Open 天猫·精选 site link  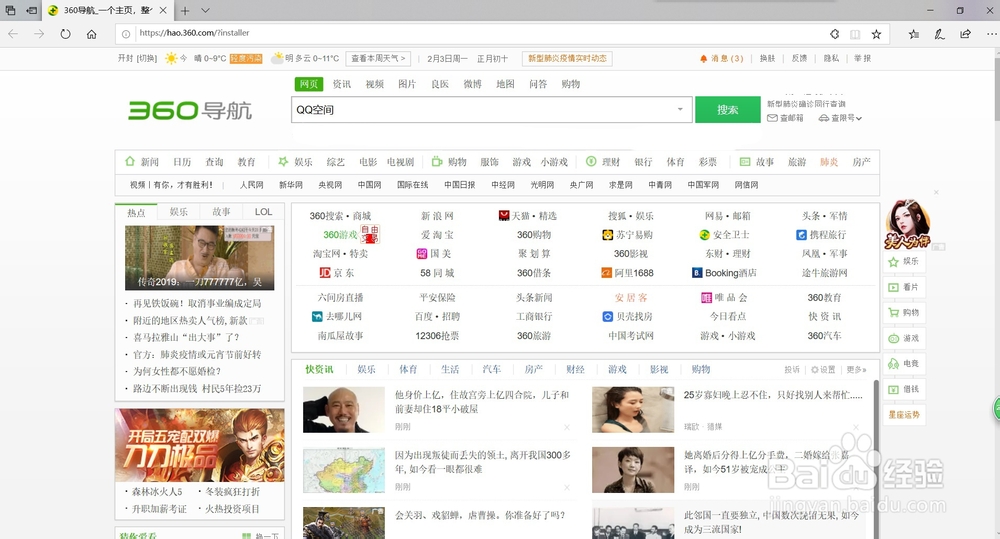(x=527, y=216)
